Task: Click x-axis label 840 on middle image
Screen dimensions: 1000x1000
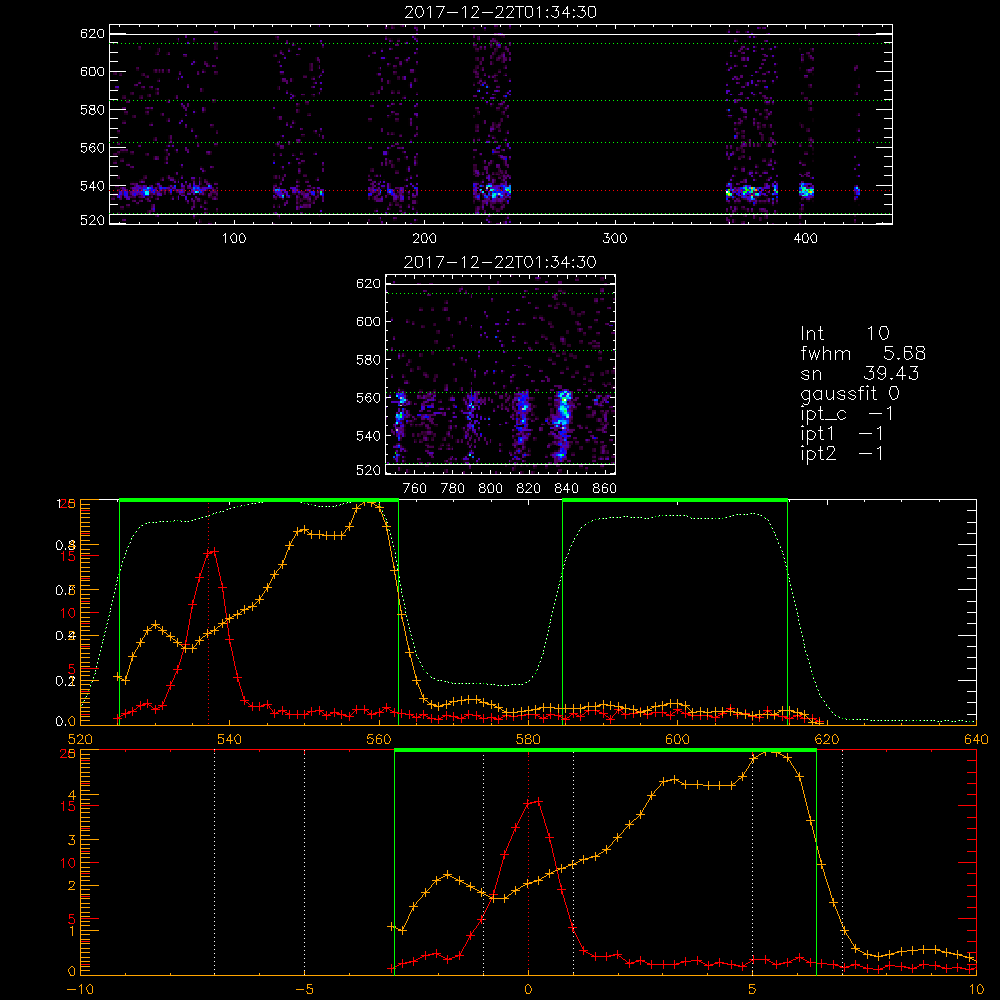Action: [566, 489]
